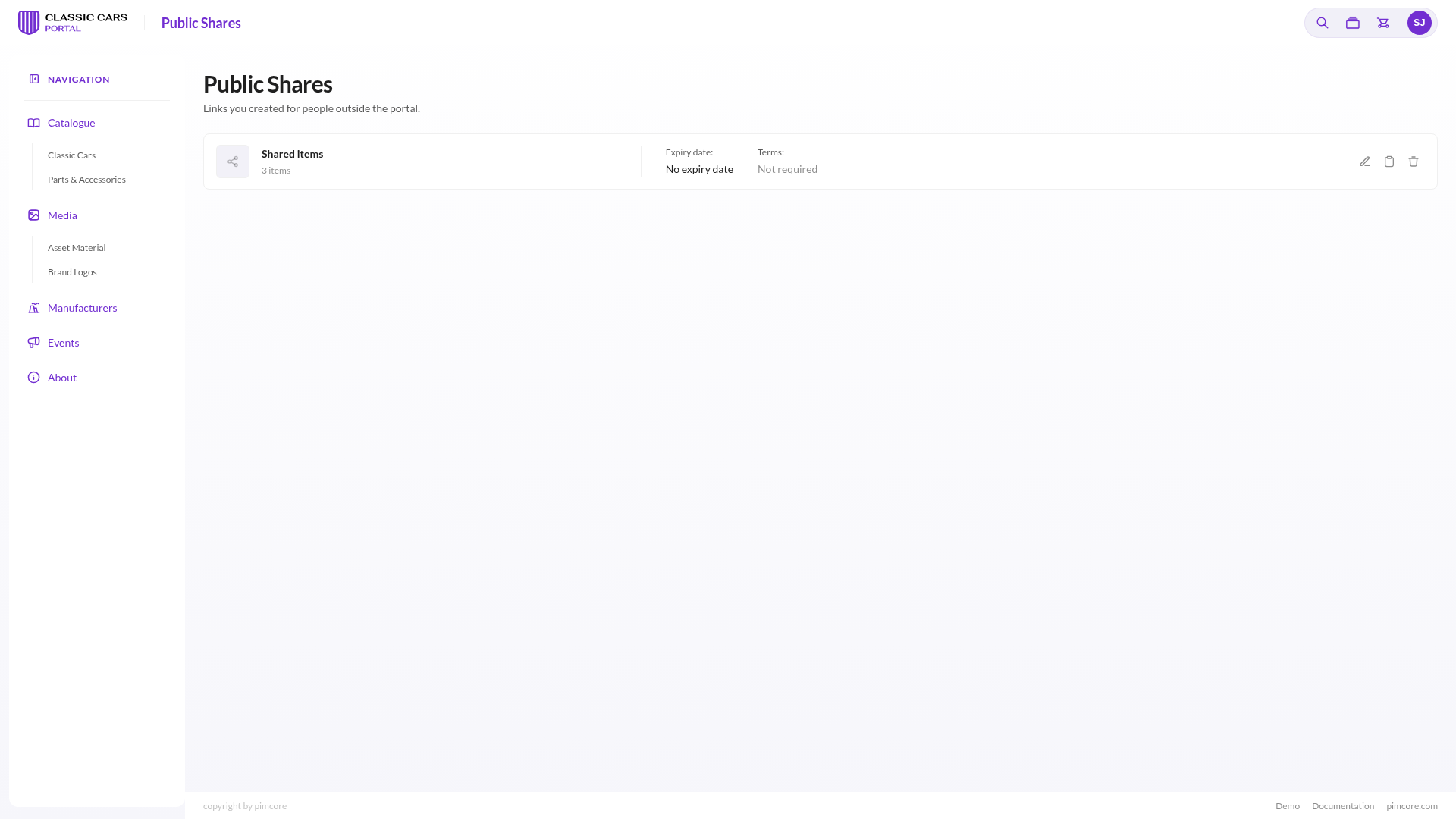Click the share icon thumbnail
1456x819 pixels.
233,162
